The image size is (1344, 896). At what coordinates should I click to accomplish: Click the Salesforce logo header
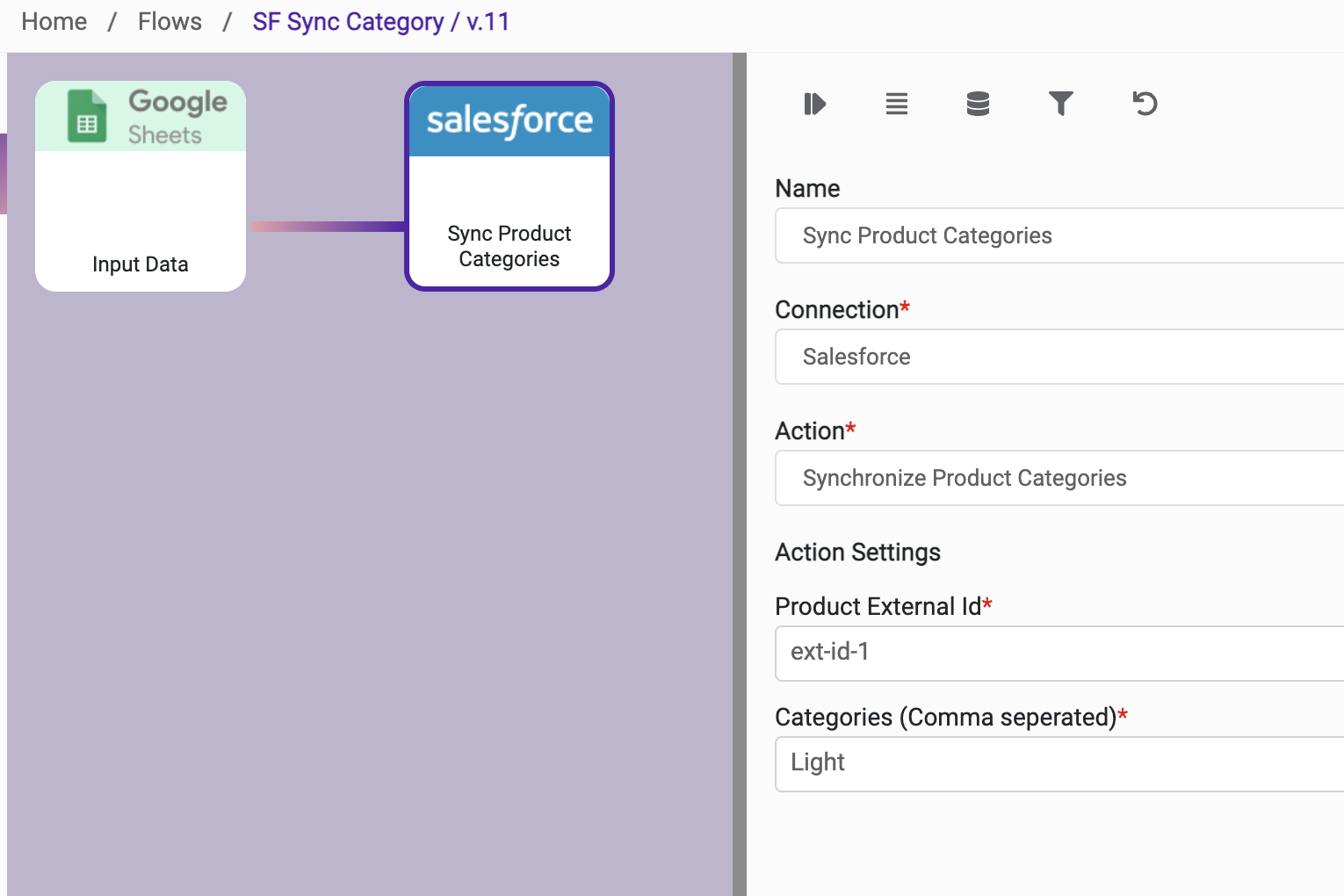click(x=509, y=121)
